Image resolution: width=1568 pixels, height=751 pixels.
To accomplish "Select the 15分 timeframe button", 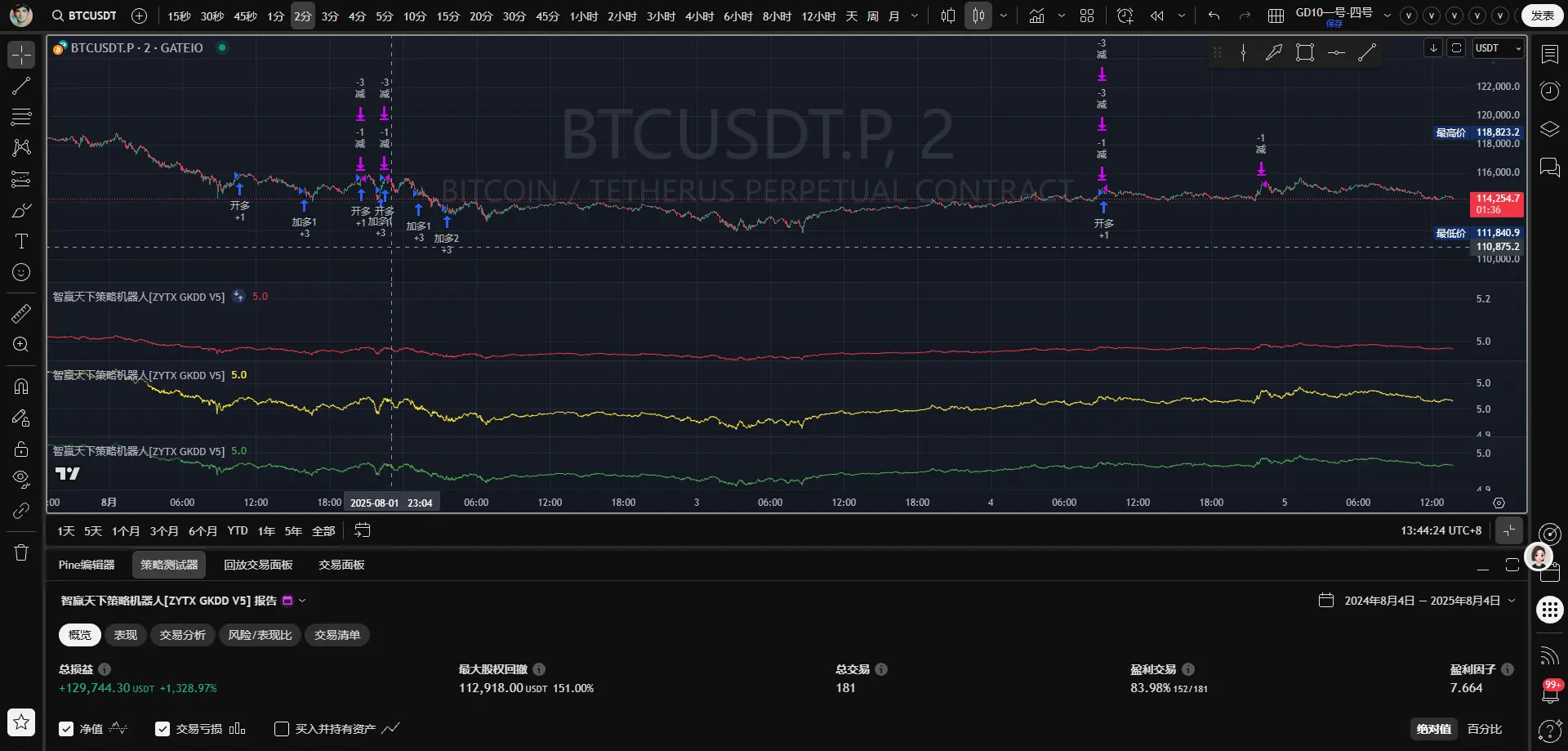I will coord(448,16).
